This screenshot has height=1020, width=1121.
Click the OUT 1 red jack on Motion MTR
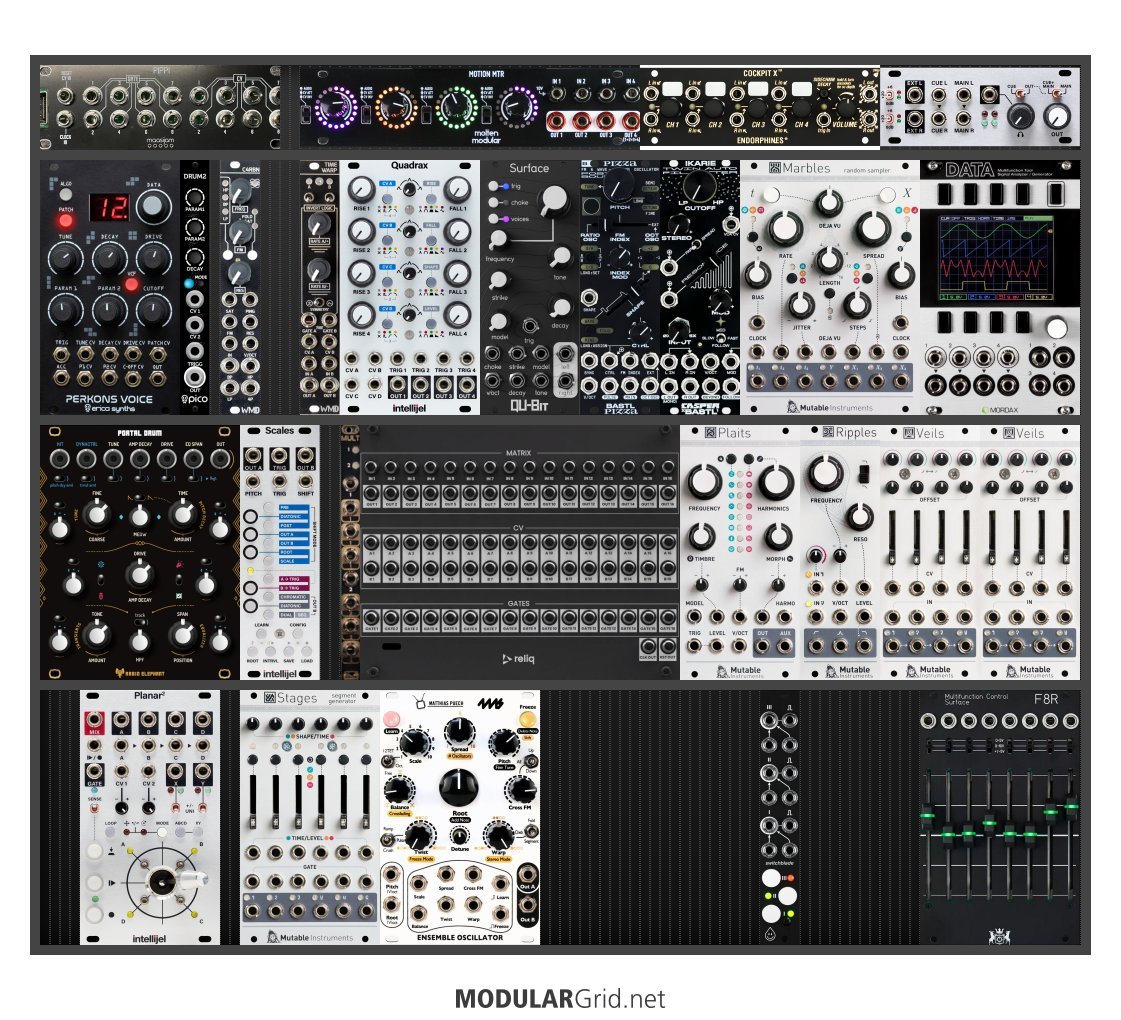[557, 121]
